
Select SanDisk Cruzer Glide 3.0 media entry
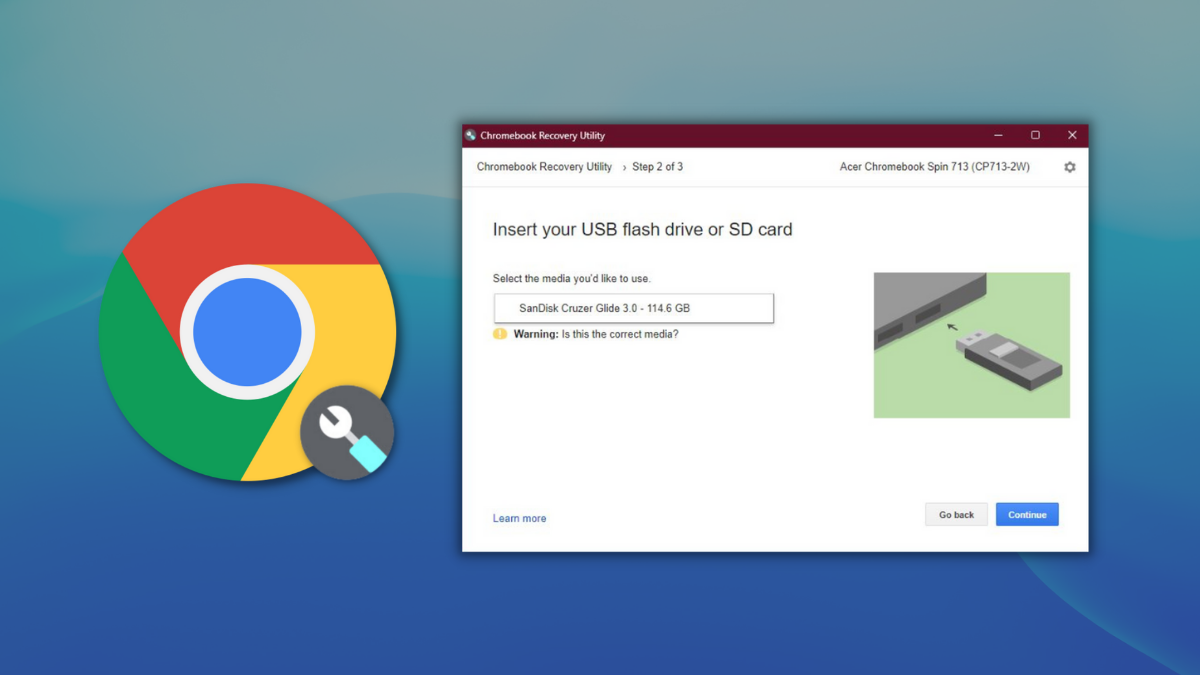point(632,308)
